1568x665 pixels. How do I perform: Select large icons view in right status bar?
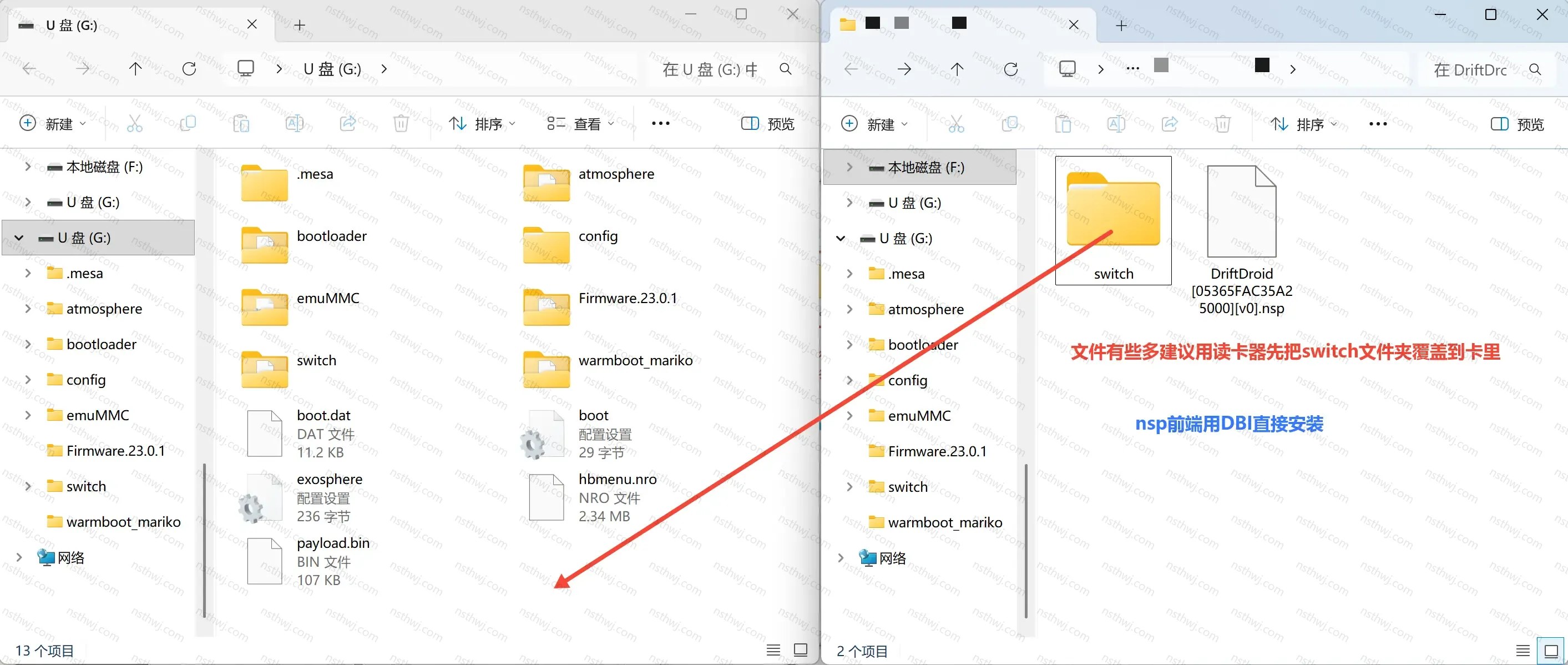pyautogui.click(x=1551, y=651)
